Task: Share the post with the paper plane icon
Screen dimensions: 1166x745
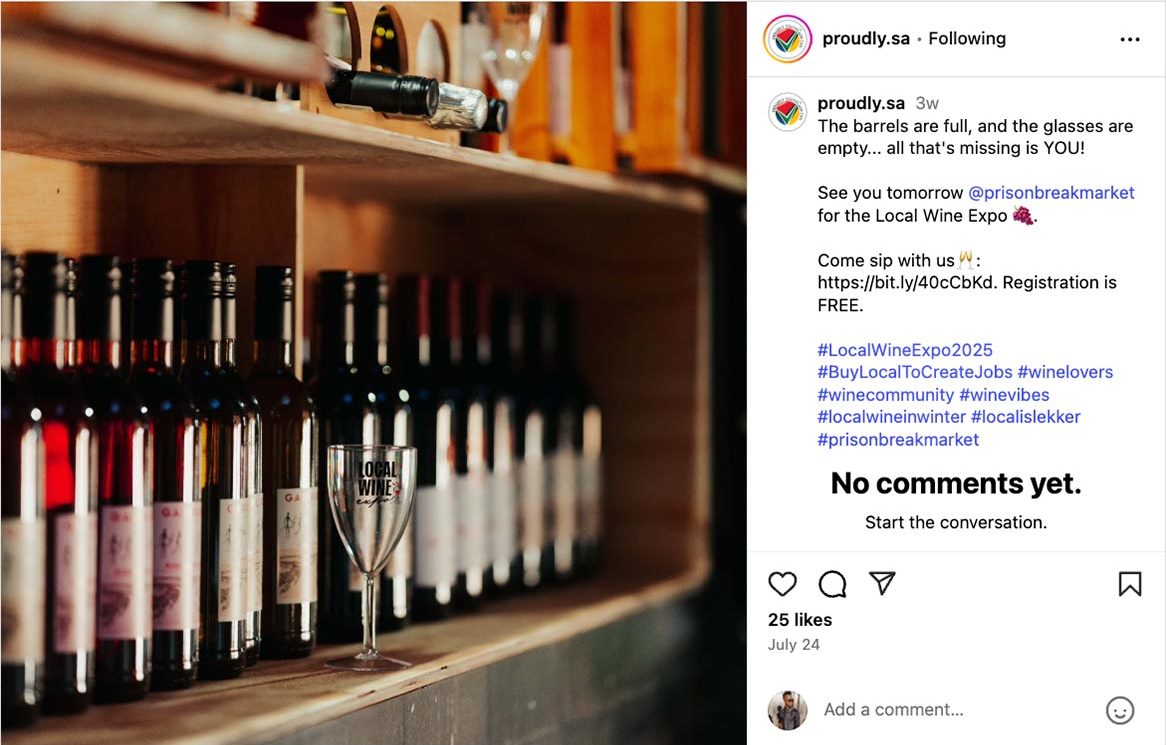Action: click(882, 584)
